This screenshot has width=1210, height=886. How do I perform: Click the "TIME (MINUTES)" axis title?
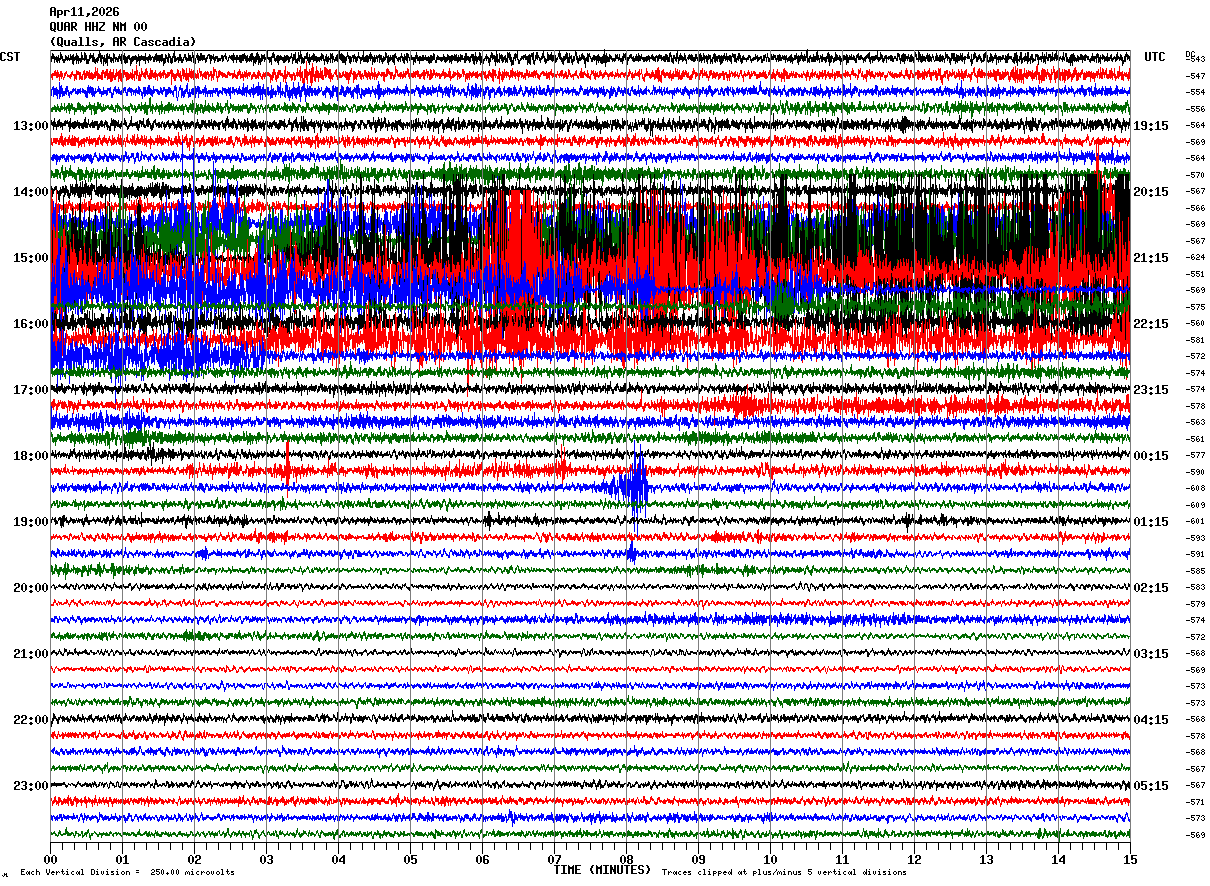602,870
